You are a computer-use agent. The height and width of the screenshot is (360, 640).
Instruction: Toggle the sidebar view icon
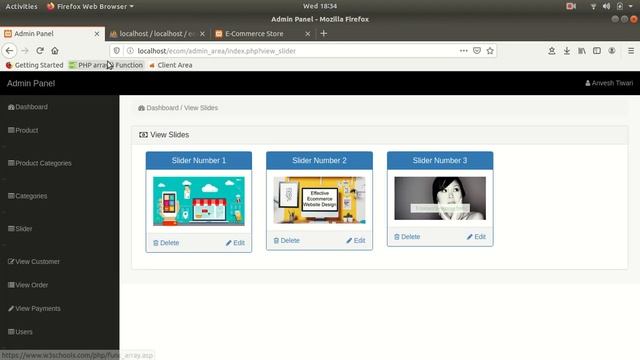tap(597, 51)
